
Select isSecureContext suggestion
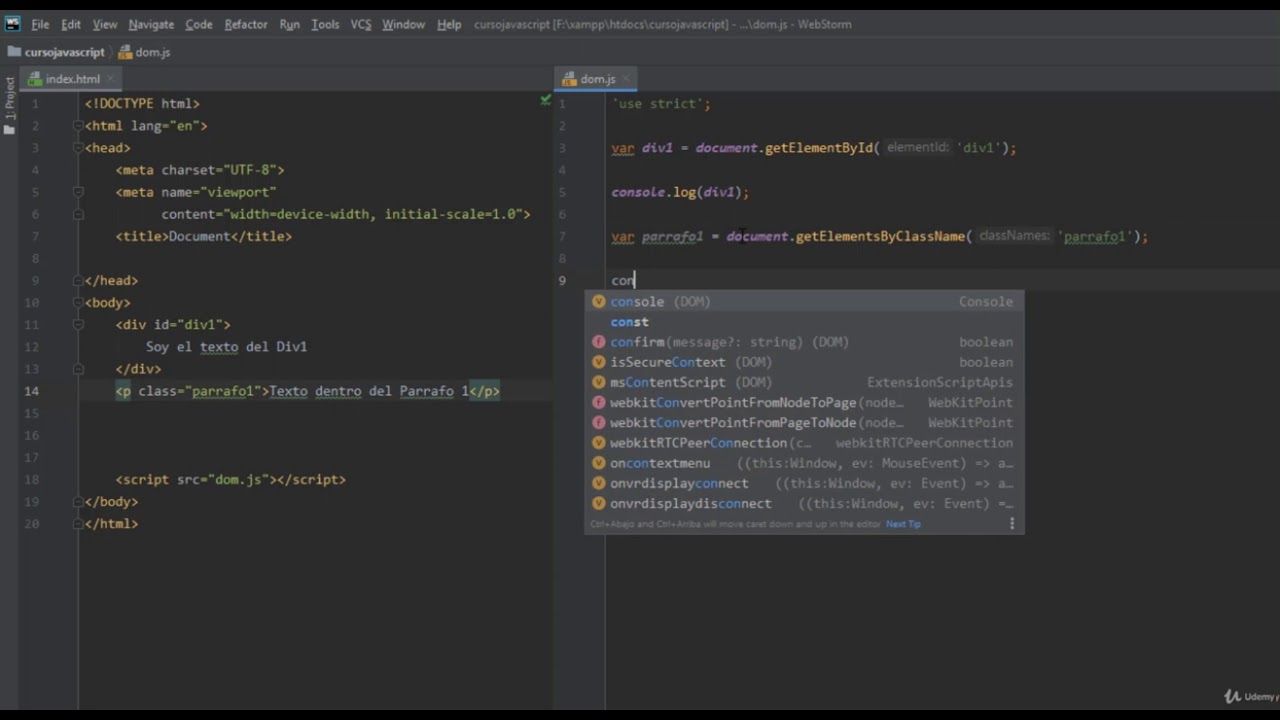(x=804, y=362)
